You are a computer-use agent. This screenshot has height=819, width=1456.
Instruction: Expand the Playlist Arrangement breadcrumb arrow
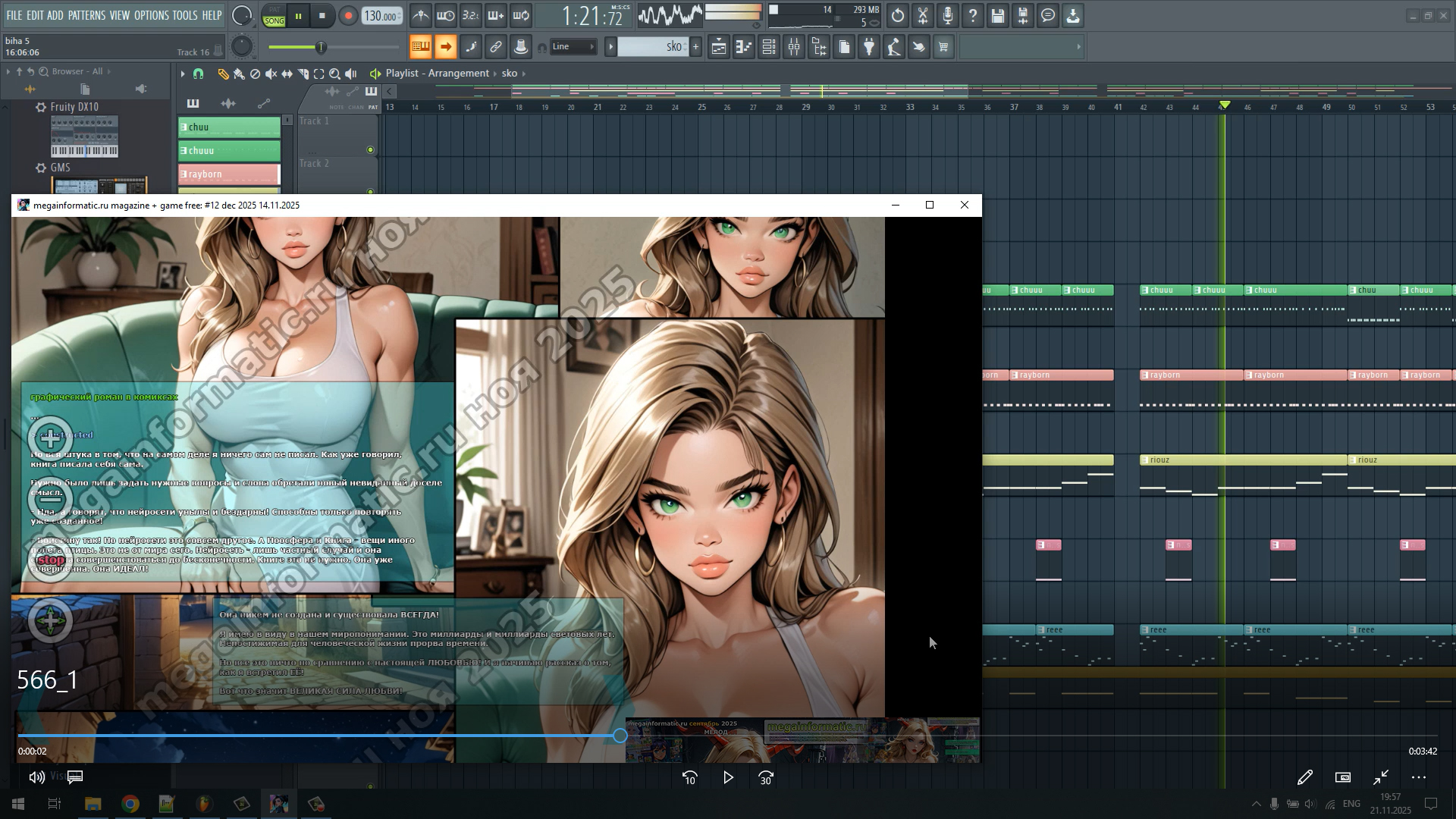click(495, 74)
